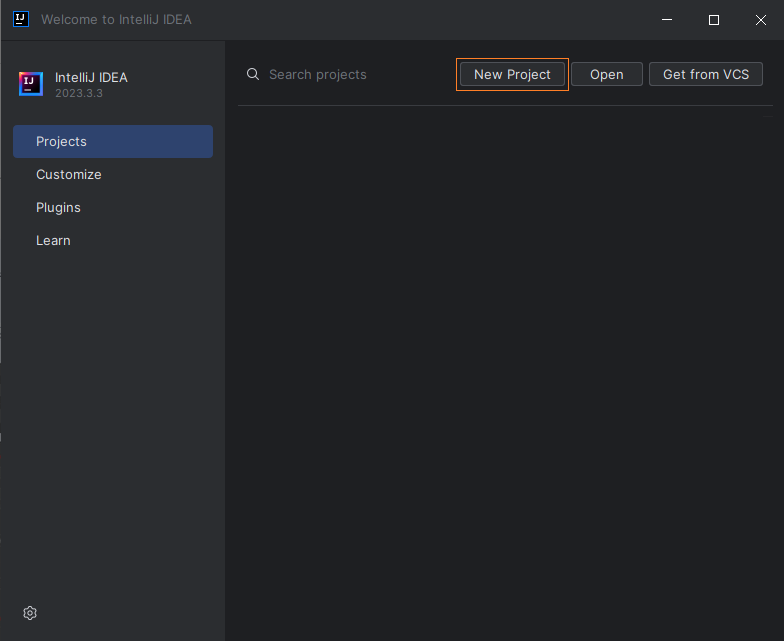Viewport: 784px width, 641px height.
Task: Close the Welcome to IntelliJ IDEA window
Action: point(760,20)
